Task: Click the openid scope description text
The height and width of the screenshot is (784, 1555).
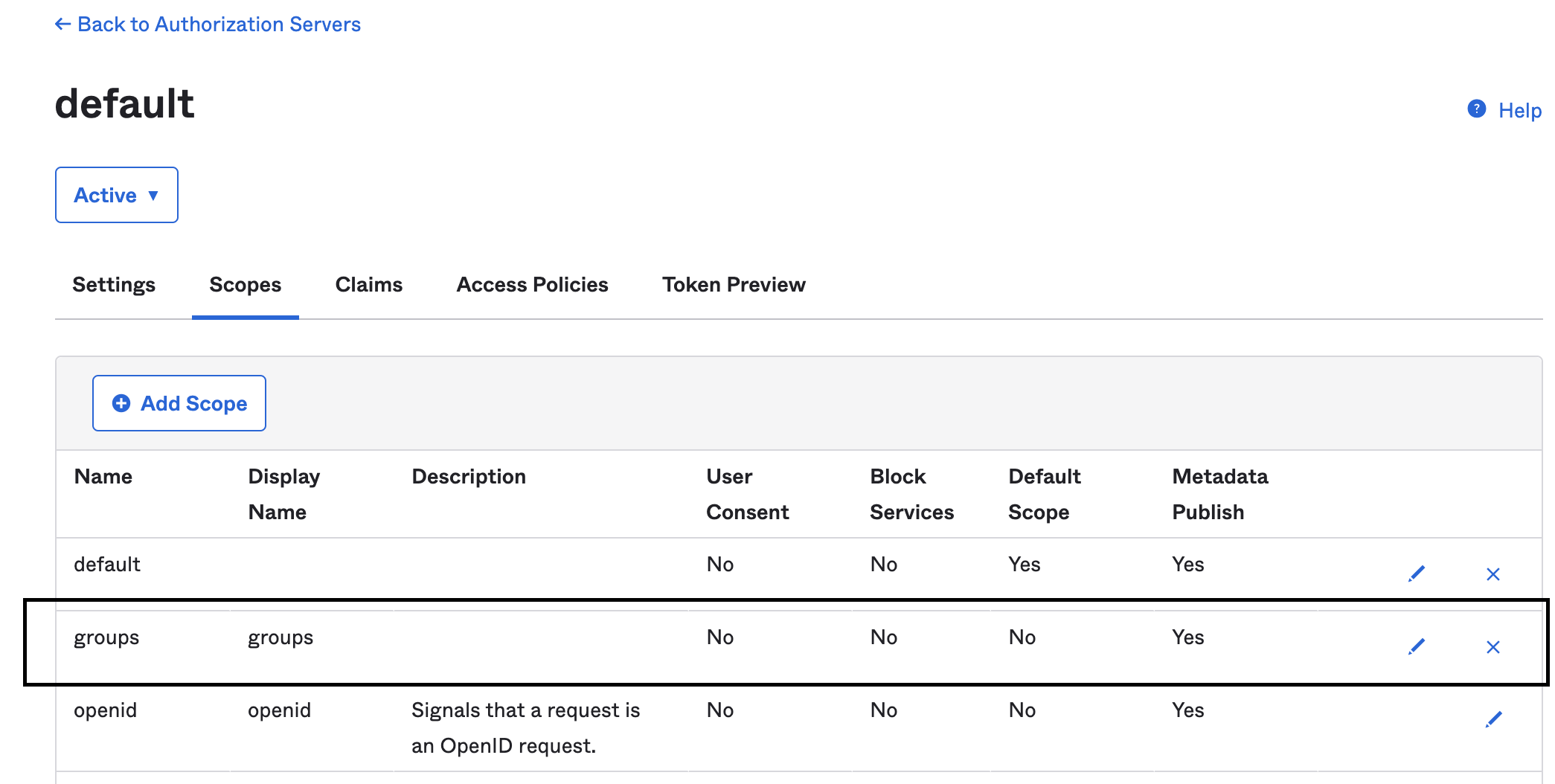Action: tap(525, 727)
